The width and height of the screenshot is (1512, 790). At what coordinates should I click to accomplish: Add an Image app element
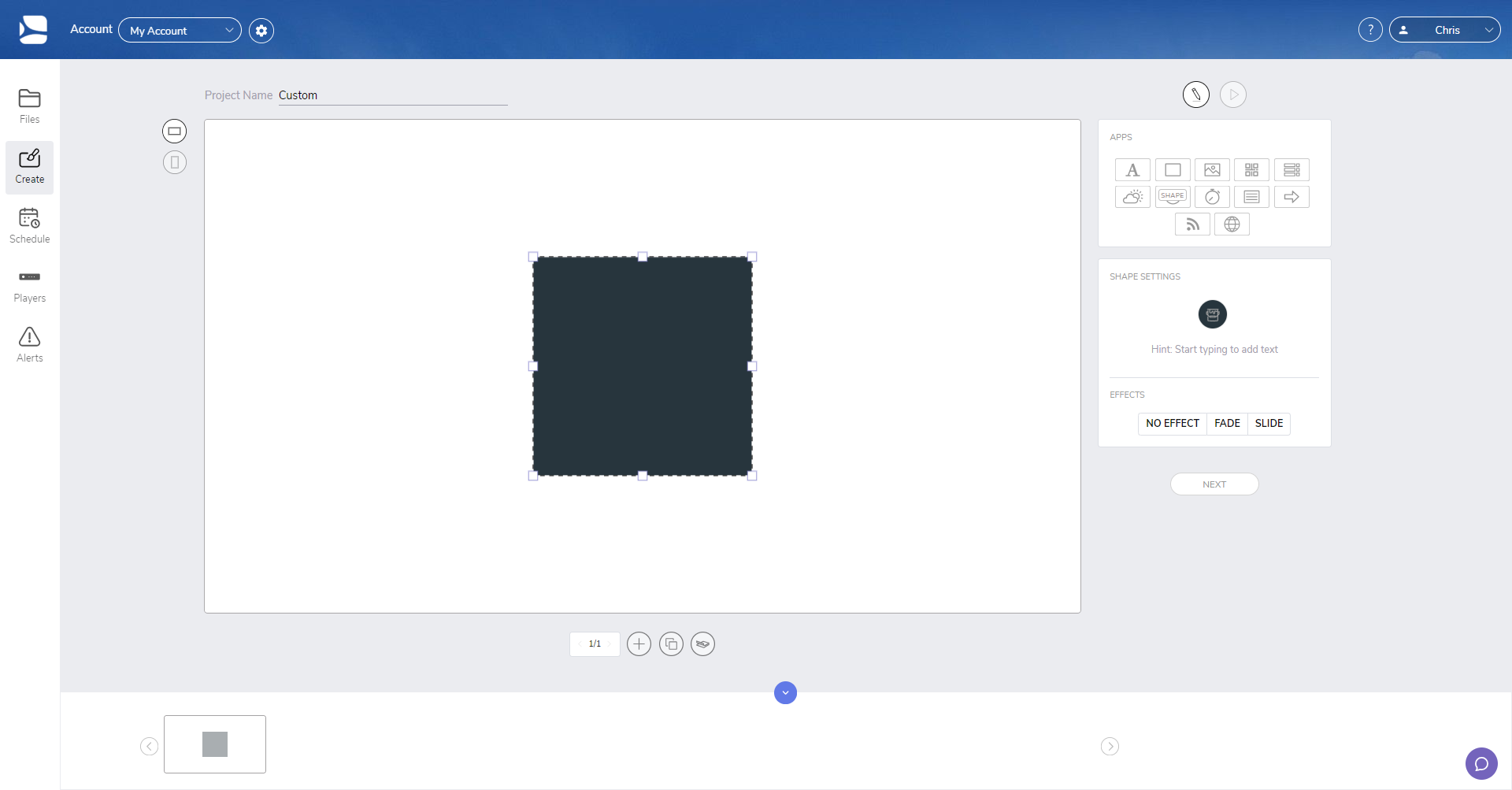pos(1212,170)
